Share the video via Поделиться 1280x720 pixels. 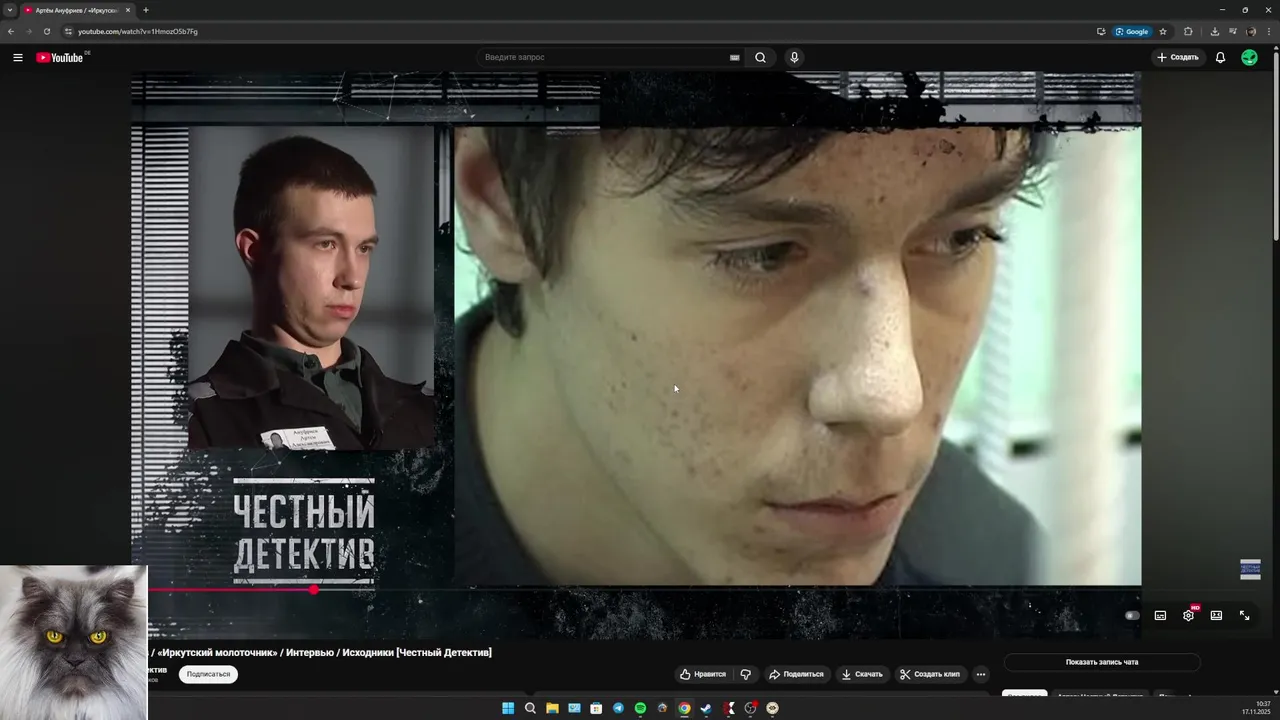[x=796, y=674]
